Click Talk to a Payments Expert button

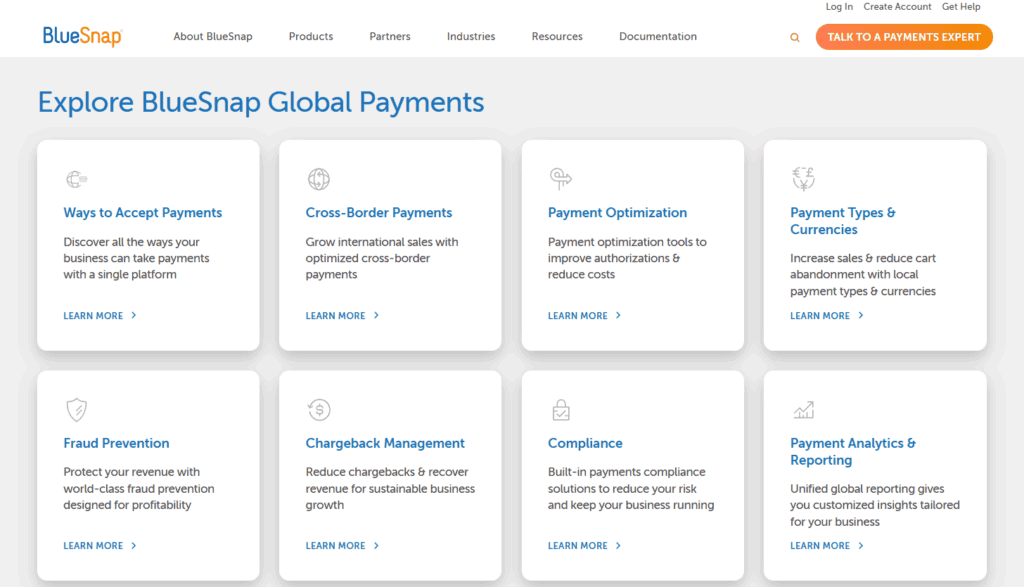904,37
